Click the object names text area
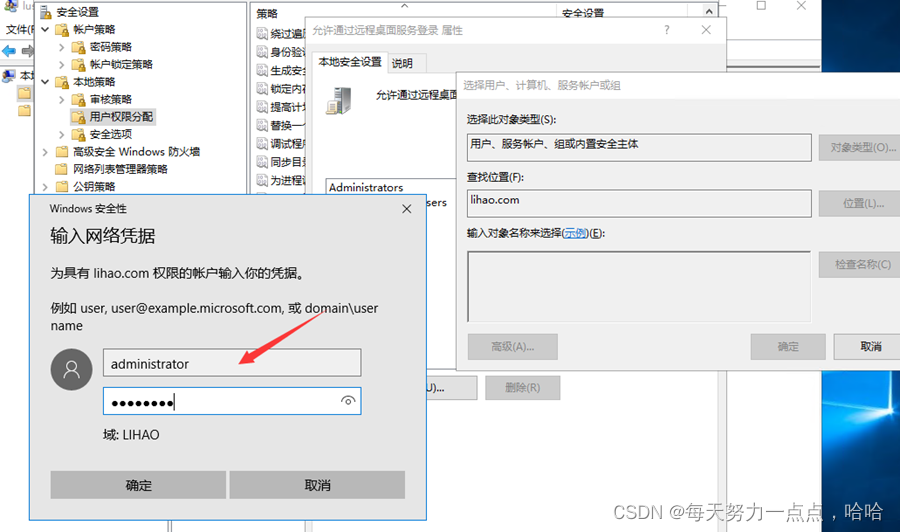The height and width of the screenshot is (532, 900). click(x=639, y=286)
